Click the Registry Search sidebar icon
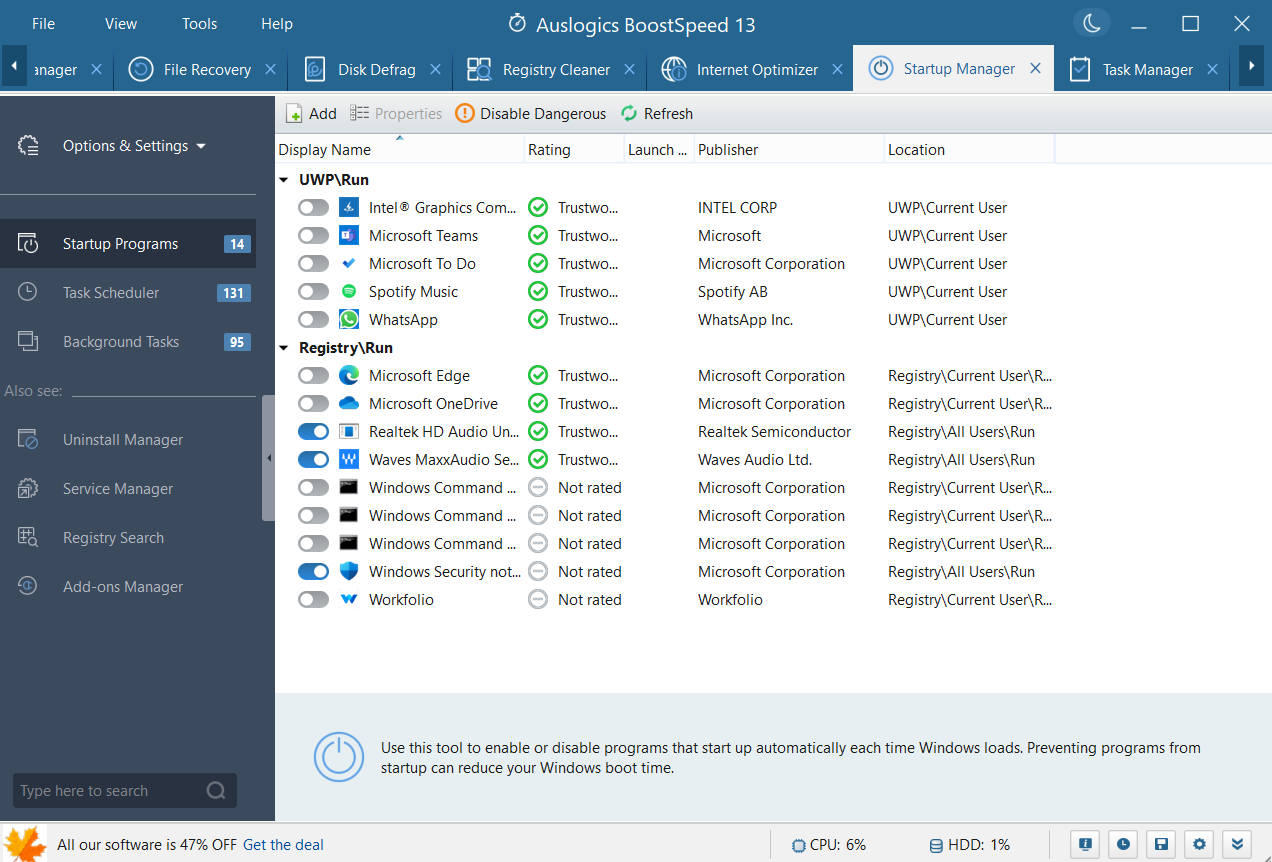The width and height of the screenshot is (1272, 862). point(28,537)
